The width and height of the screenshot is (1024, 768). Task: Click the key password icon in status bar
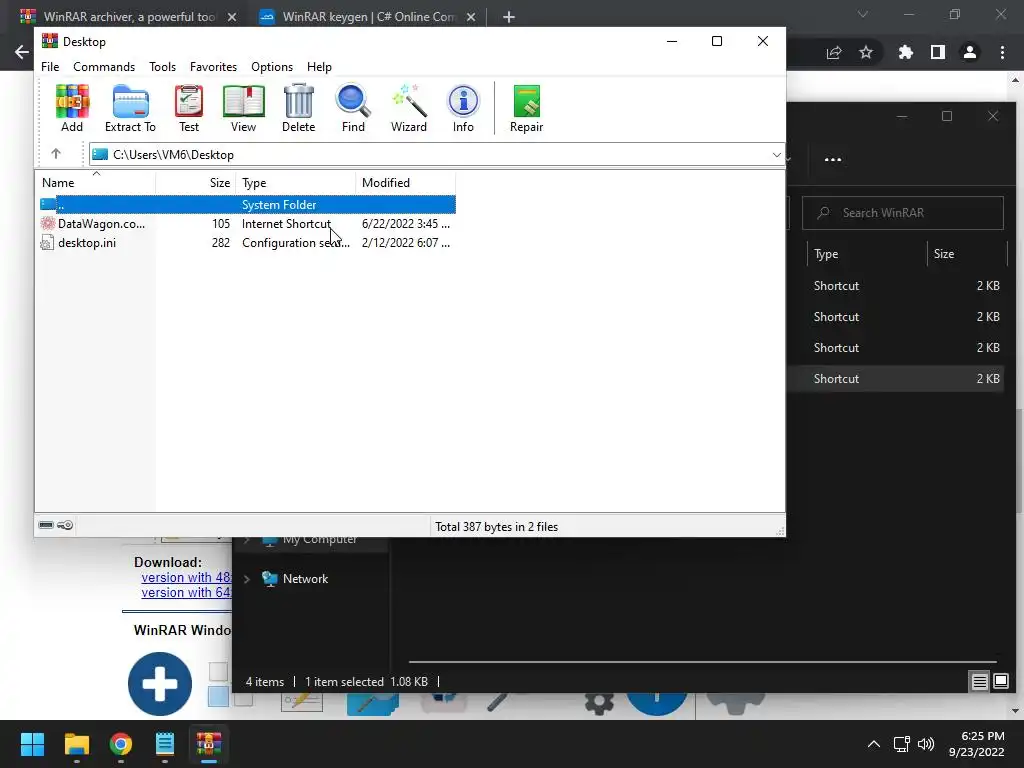[65, 525]
